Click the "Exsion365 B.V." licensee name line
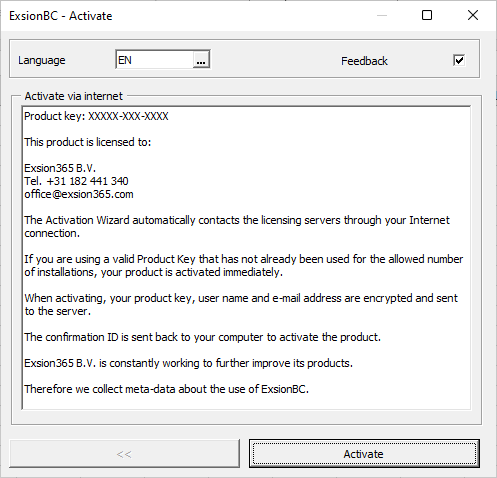This screenshot has width=497, height=478. 60,168
